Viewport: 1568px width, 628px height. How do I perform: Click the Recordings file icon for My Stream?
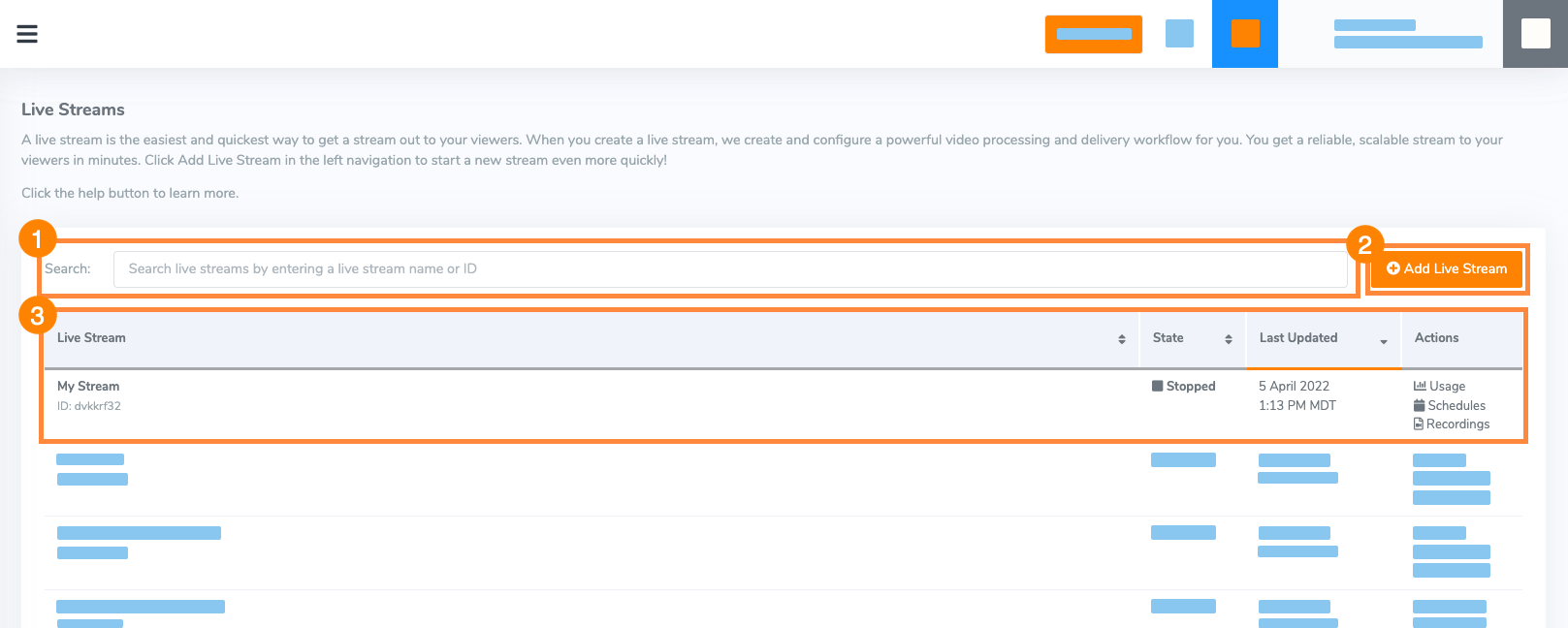[x=1419, y=424]
